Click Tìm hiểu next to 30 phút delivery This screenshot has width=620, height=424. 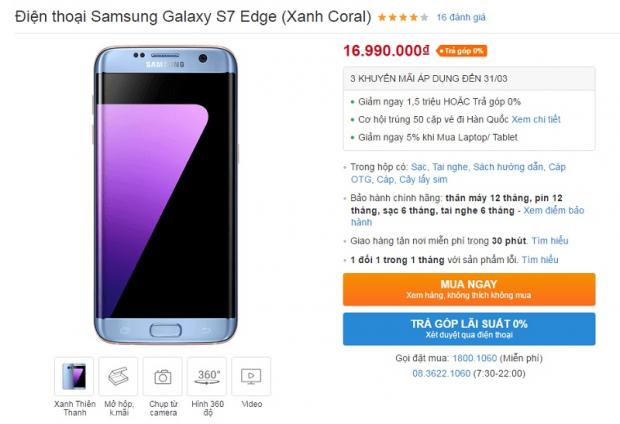tap(551, 241)
